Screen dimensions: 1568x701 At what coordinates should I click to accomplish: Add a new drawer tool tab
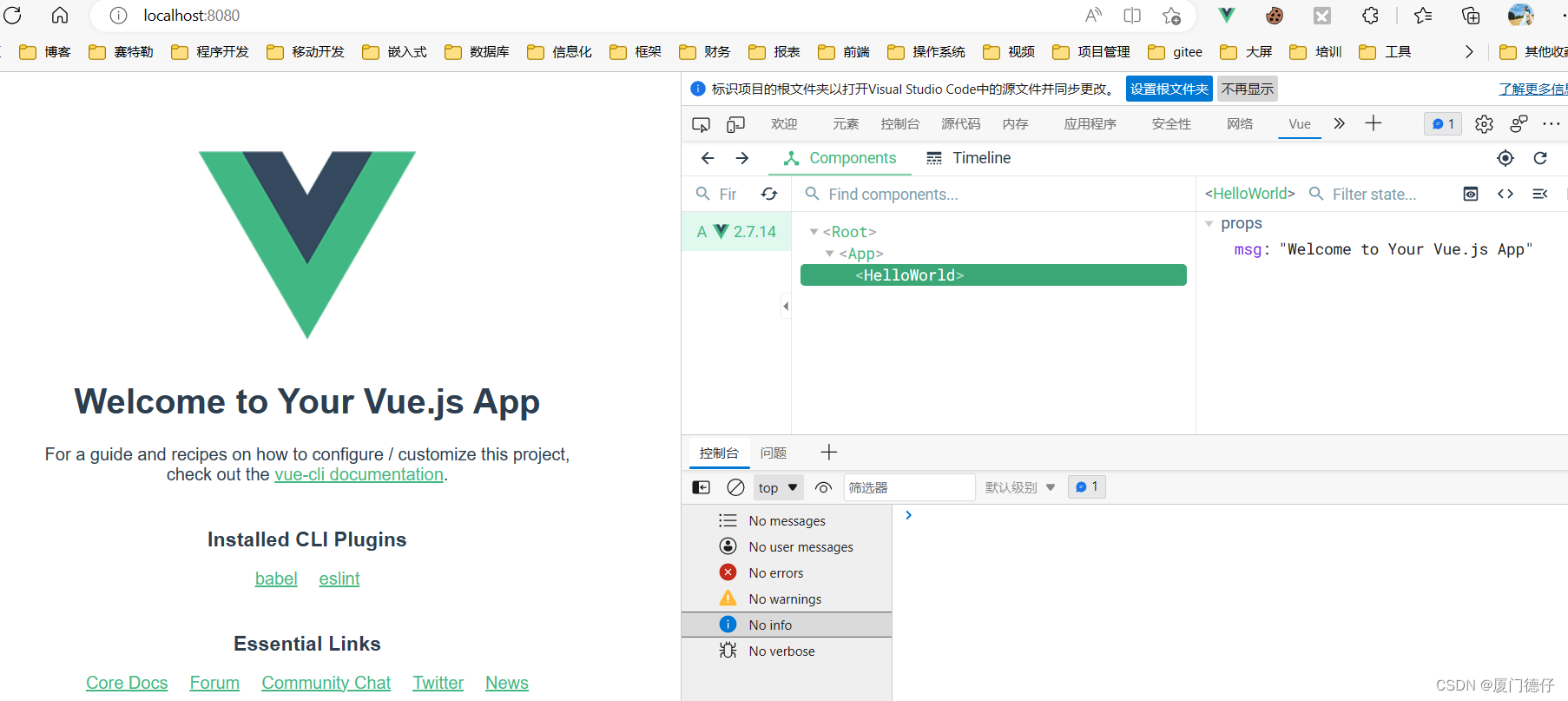(829, 453)
